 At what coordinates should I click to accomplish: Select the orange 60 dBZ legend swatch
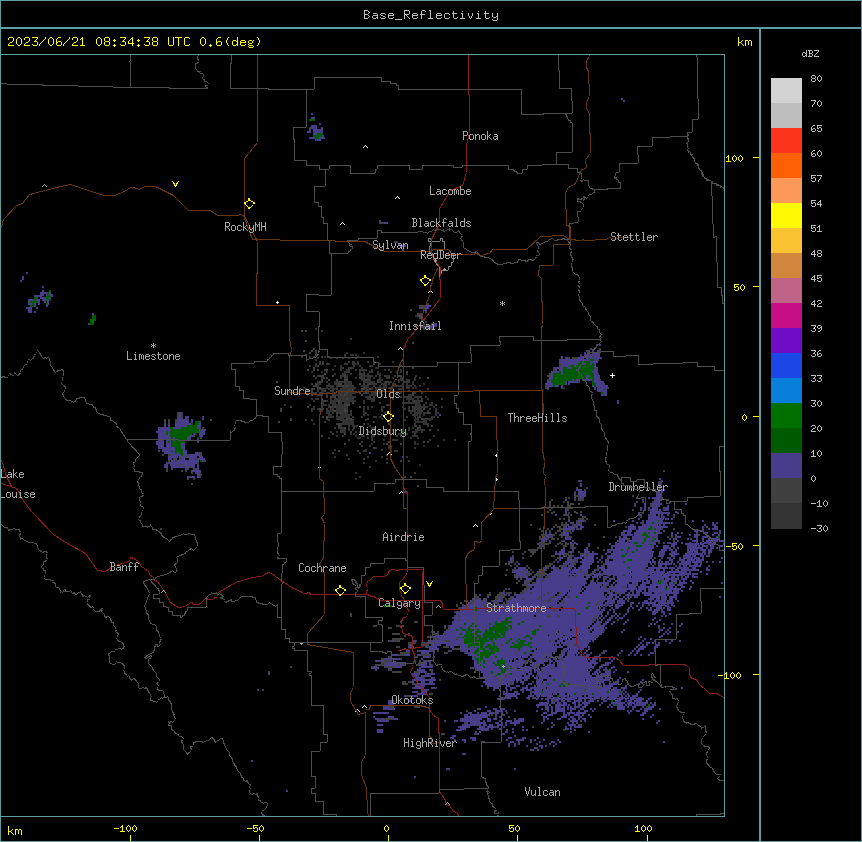[786, 165]
